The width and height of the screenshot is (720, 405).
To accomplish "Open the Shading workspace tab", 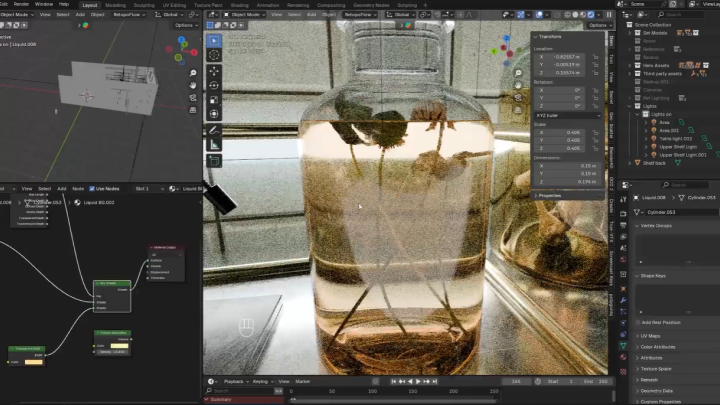I will [239, 5].
